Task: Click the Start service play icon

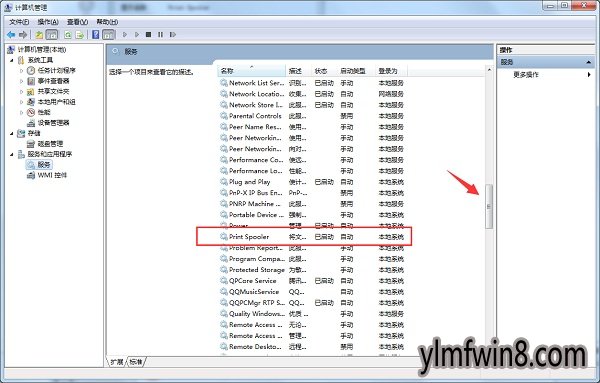Action: [x=125, y=35]
